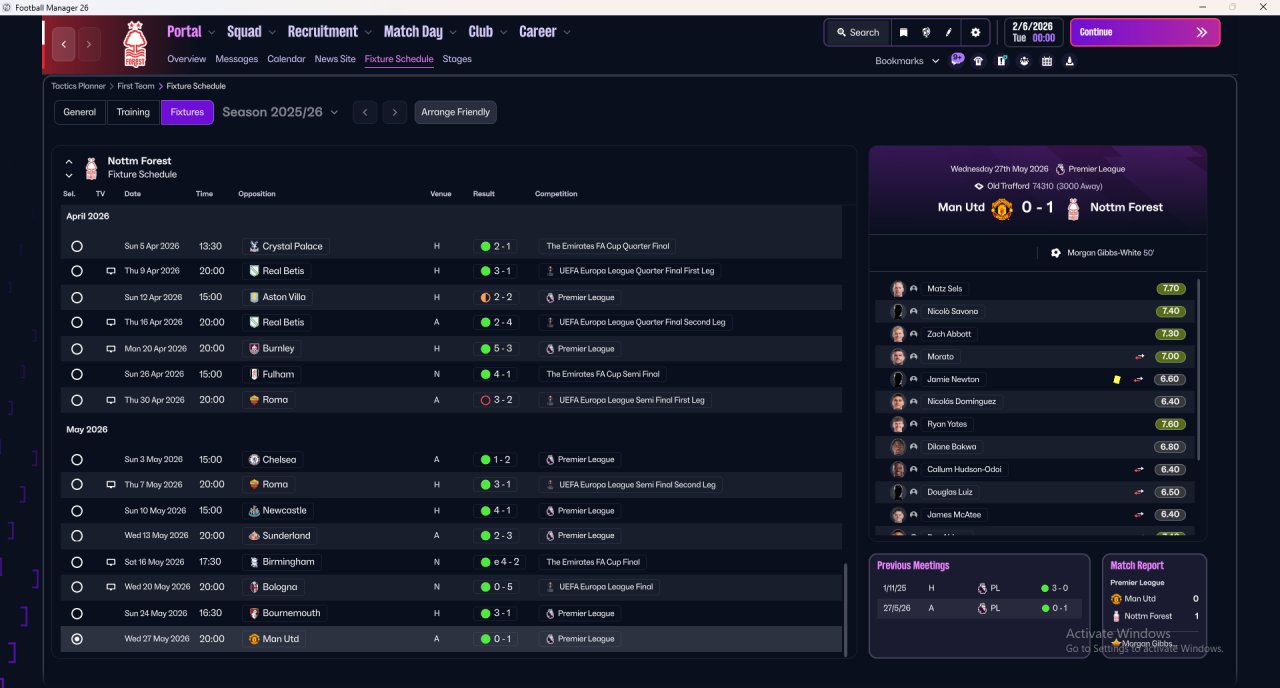Open the Stages tab
This screenshot has width=1280, height=688.
(x=457, y=59)
